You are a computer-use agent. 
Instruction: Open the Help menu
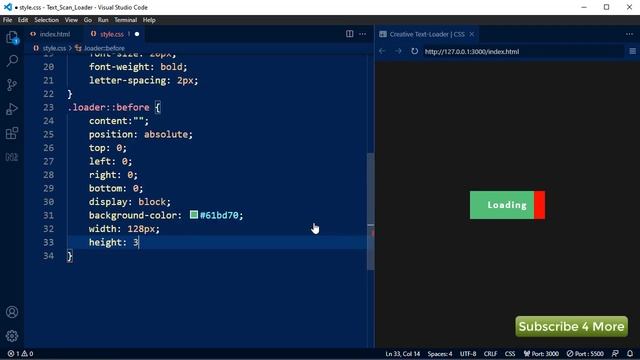(149, 20)
